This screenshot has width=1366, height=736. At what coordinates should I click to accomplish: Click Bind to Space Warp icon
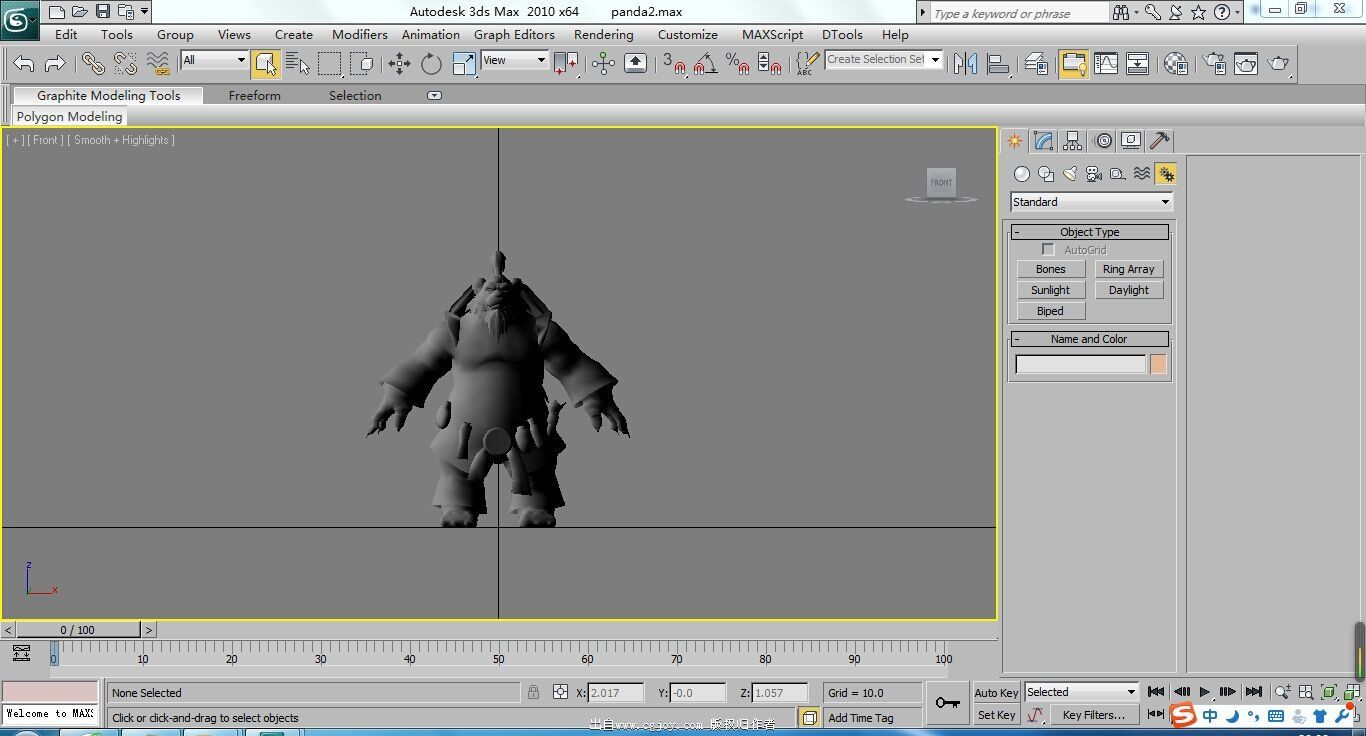(158, 64)
